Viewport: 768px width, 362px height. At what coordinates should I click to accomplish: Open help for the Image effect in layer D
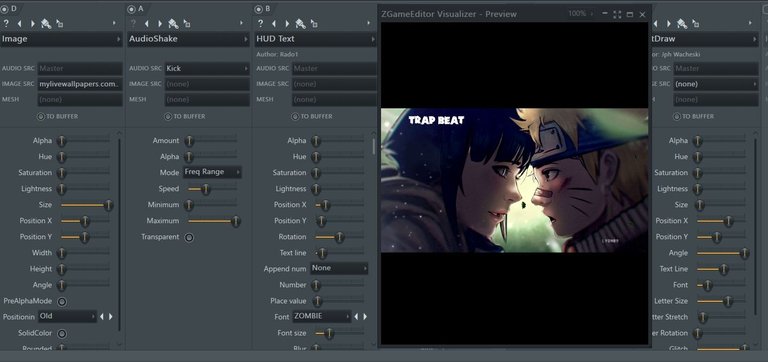pyautogui.click(x=6, y=23)
